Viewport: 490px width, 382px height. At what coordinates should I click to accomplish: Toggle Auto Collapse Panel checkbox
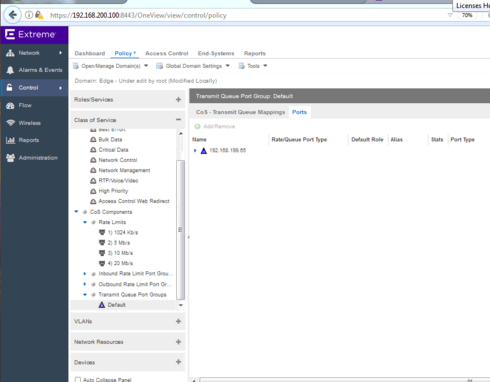click(78, 380)
